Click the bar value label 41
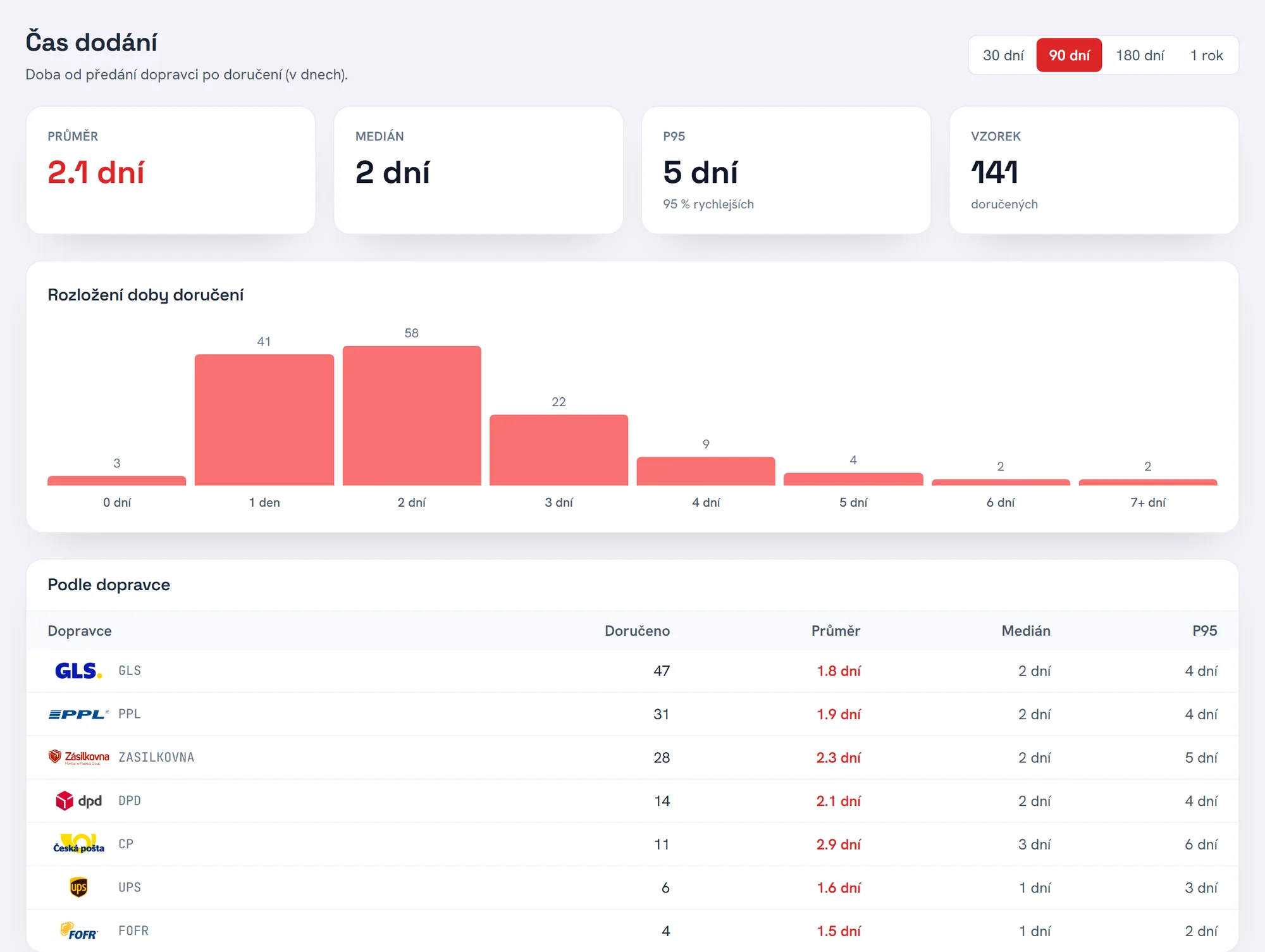 [x=264, y=342]
